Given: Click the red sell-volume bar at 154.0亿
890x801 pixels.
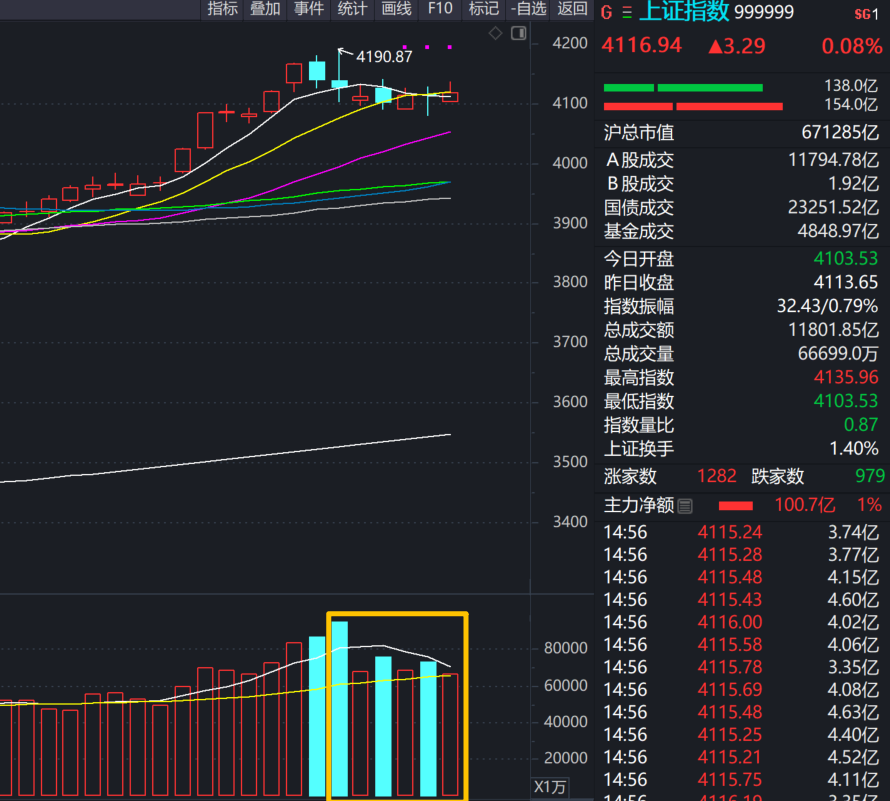Looking at the screenshot, I should pos(729,106).
